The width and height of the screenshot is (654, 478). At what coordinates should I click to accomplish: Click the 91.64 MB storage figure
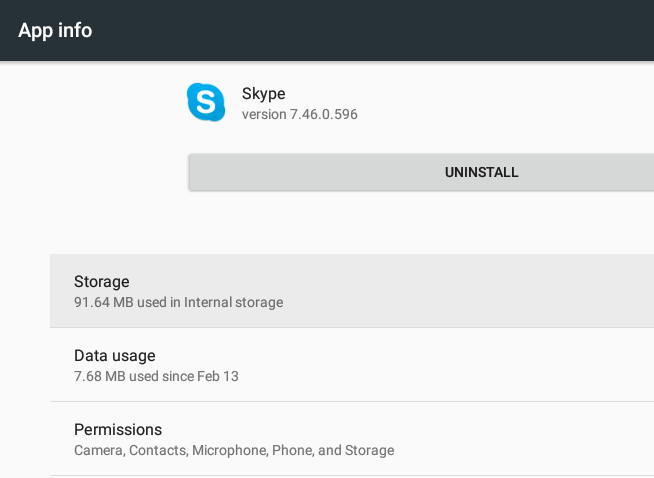click(103, 302)
